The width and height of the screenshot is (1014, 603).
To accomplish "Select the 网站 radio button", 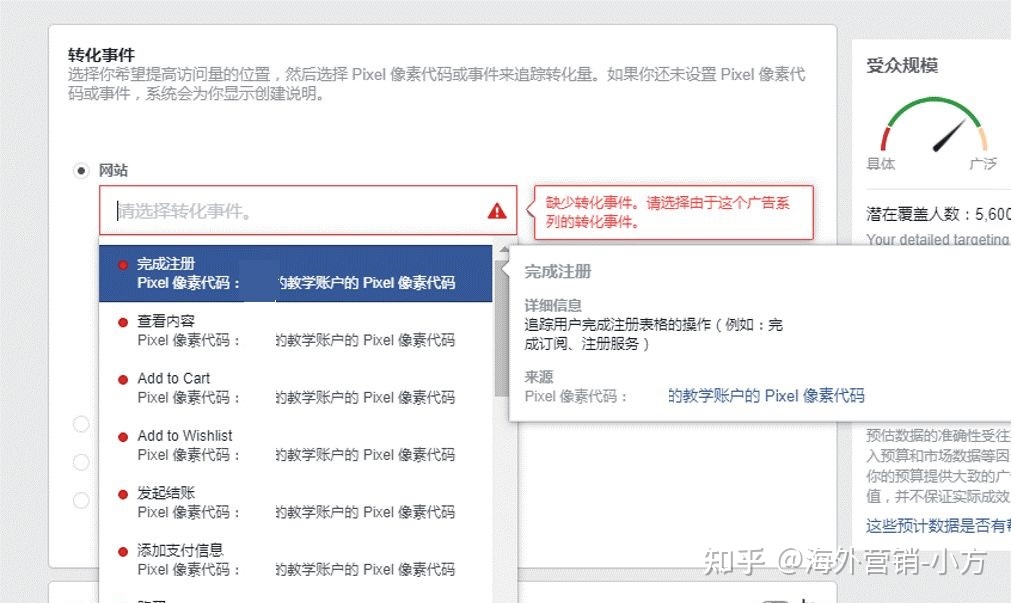I will [81, 171].
